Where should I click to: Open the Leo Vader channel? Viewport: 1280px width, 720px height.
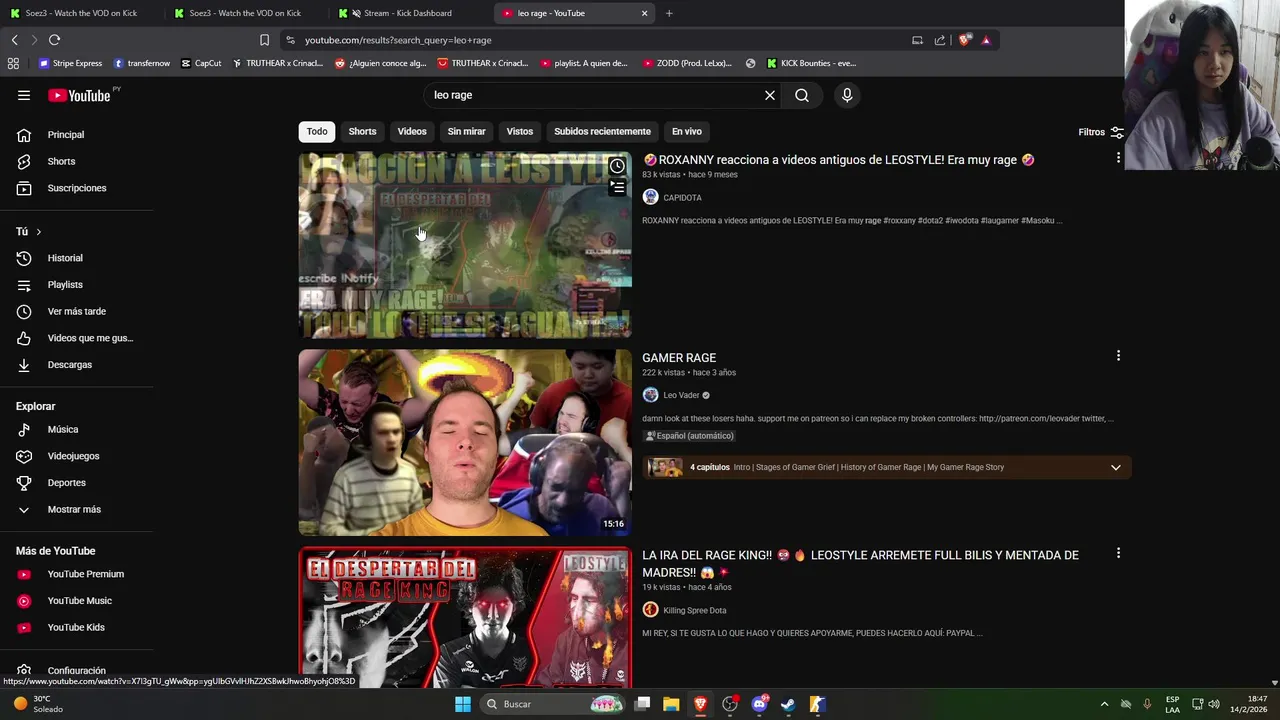[681, 395]
